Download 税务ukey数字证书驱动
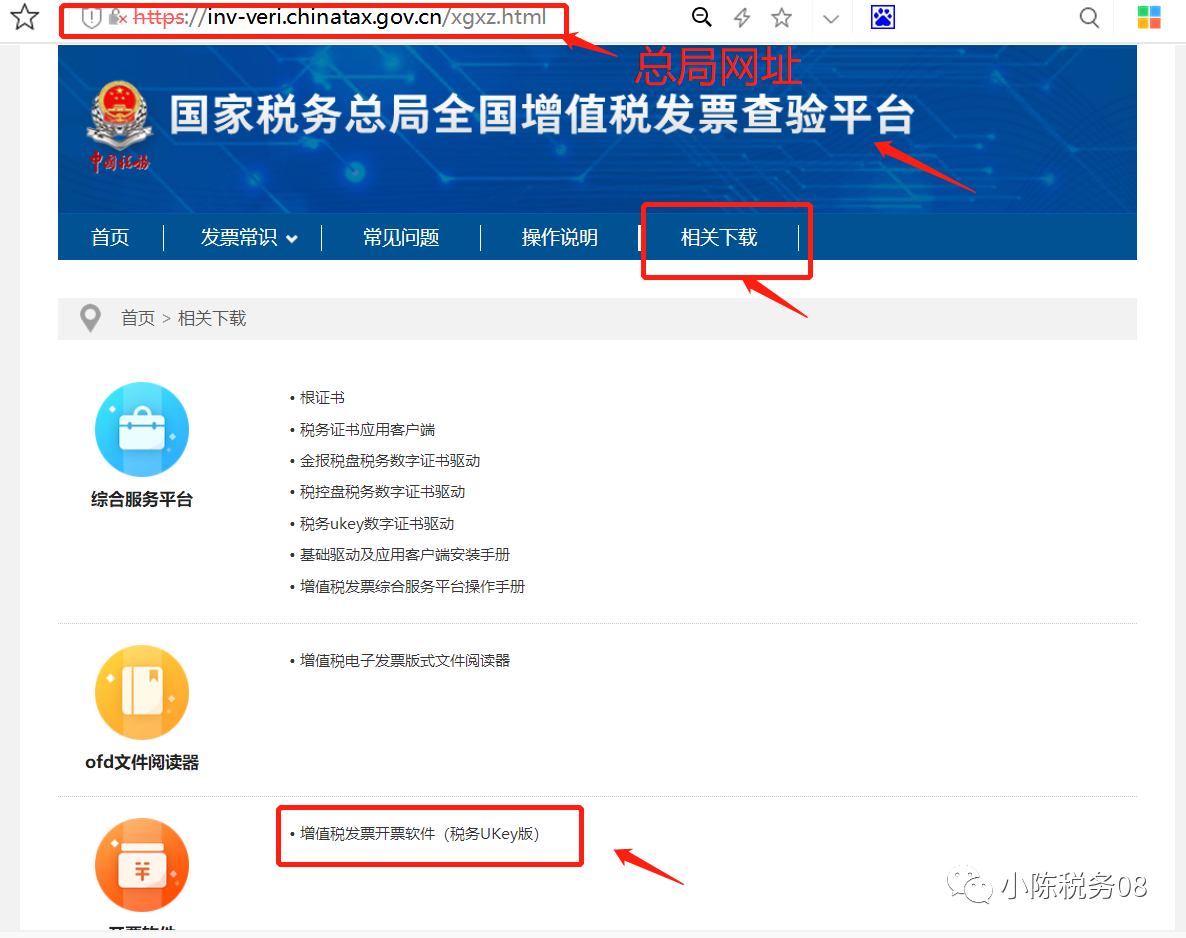This screenshot has height=938, width=1186. point(377,523)
